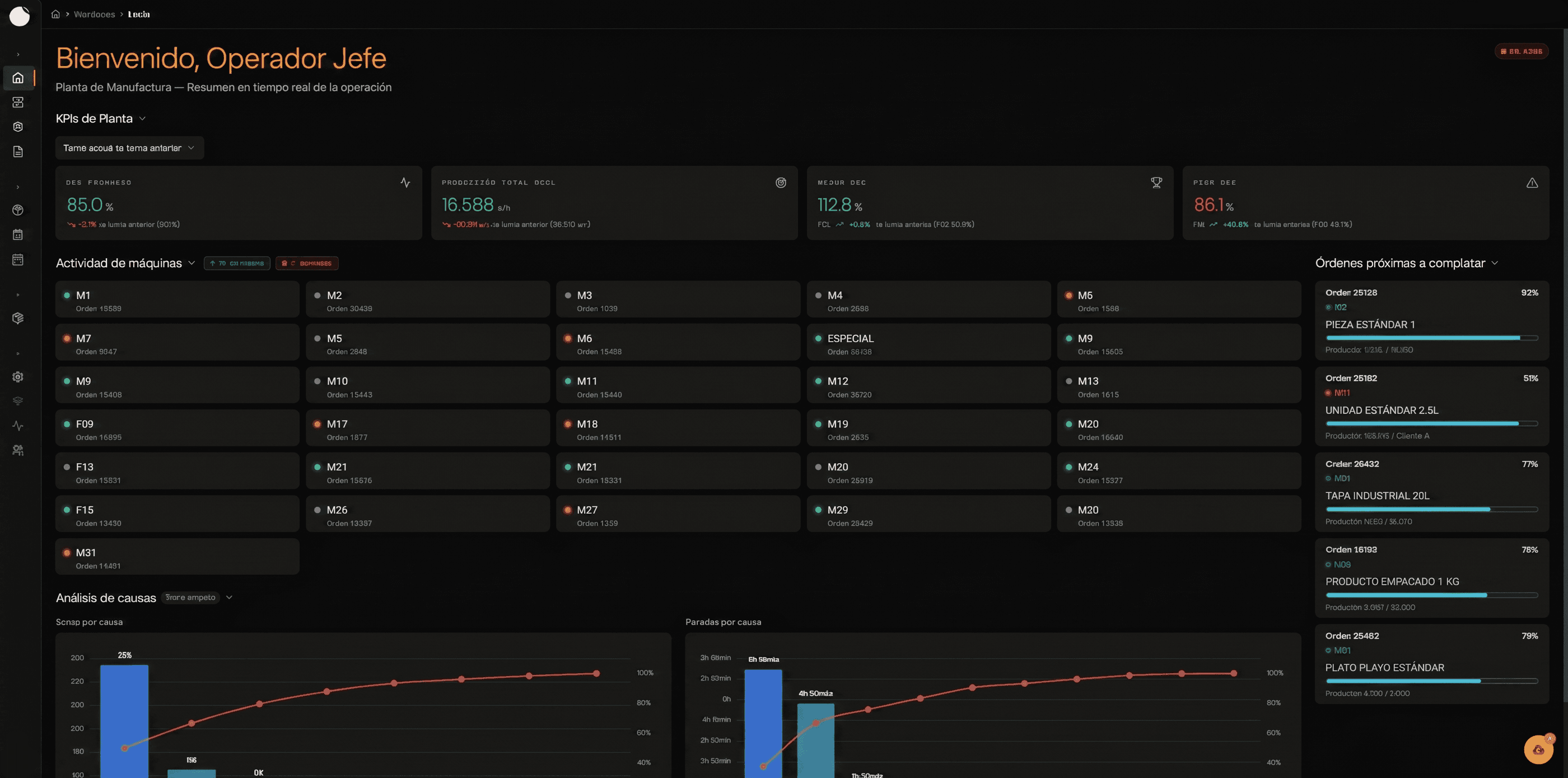Open the activity pulse sidebar icon

[18, 426]
